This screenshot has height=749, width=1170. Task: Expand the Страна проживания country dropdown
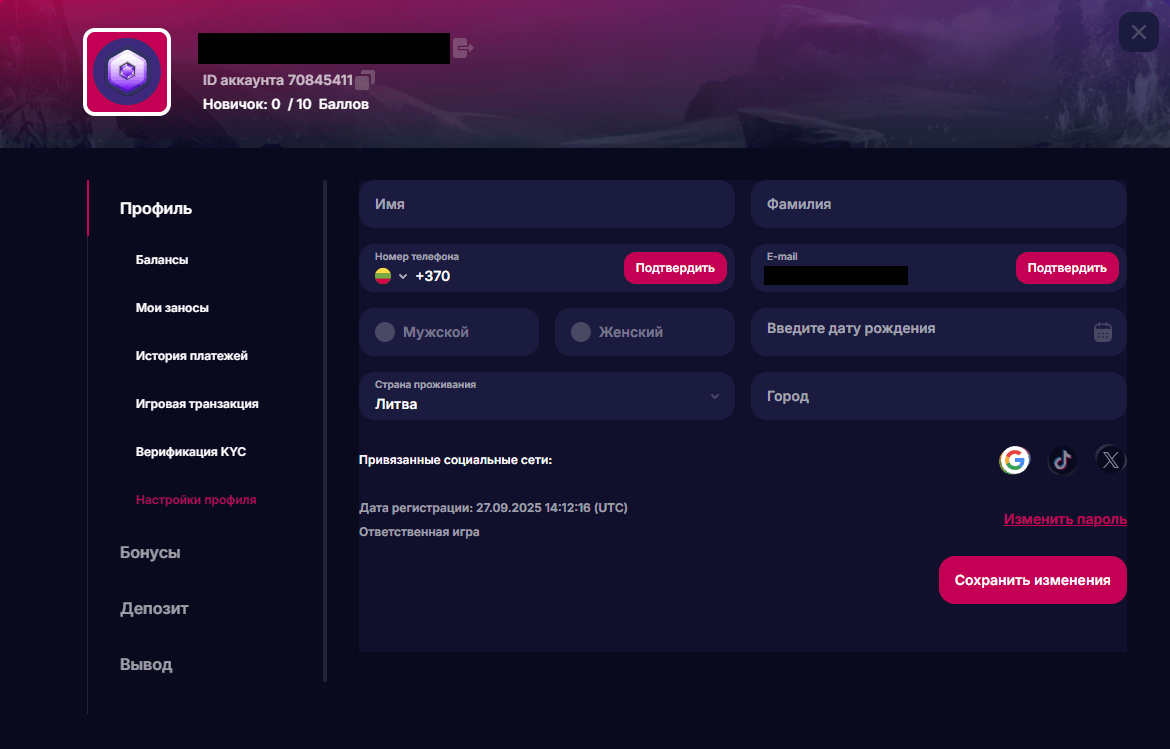[x=716, y=396]
